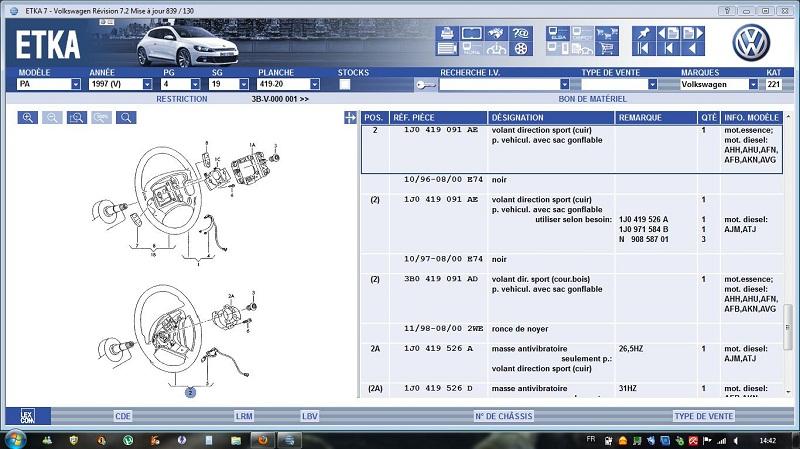
Task: Open the ELSA icon
Action: 557,33
